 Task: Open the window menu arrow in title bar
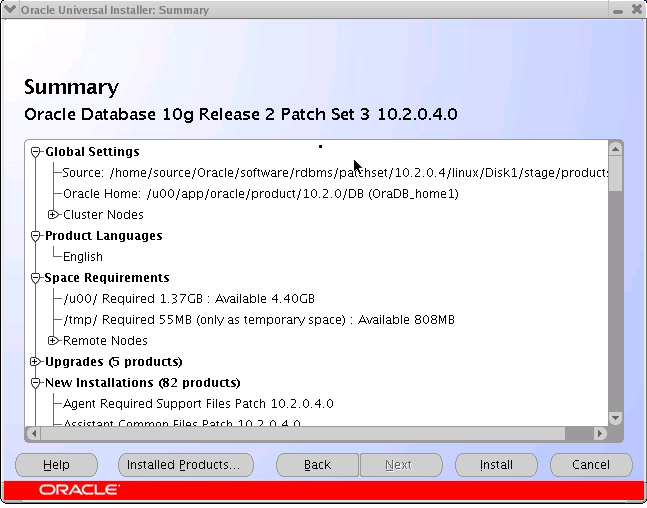[9, 9]
